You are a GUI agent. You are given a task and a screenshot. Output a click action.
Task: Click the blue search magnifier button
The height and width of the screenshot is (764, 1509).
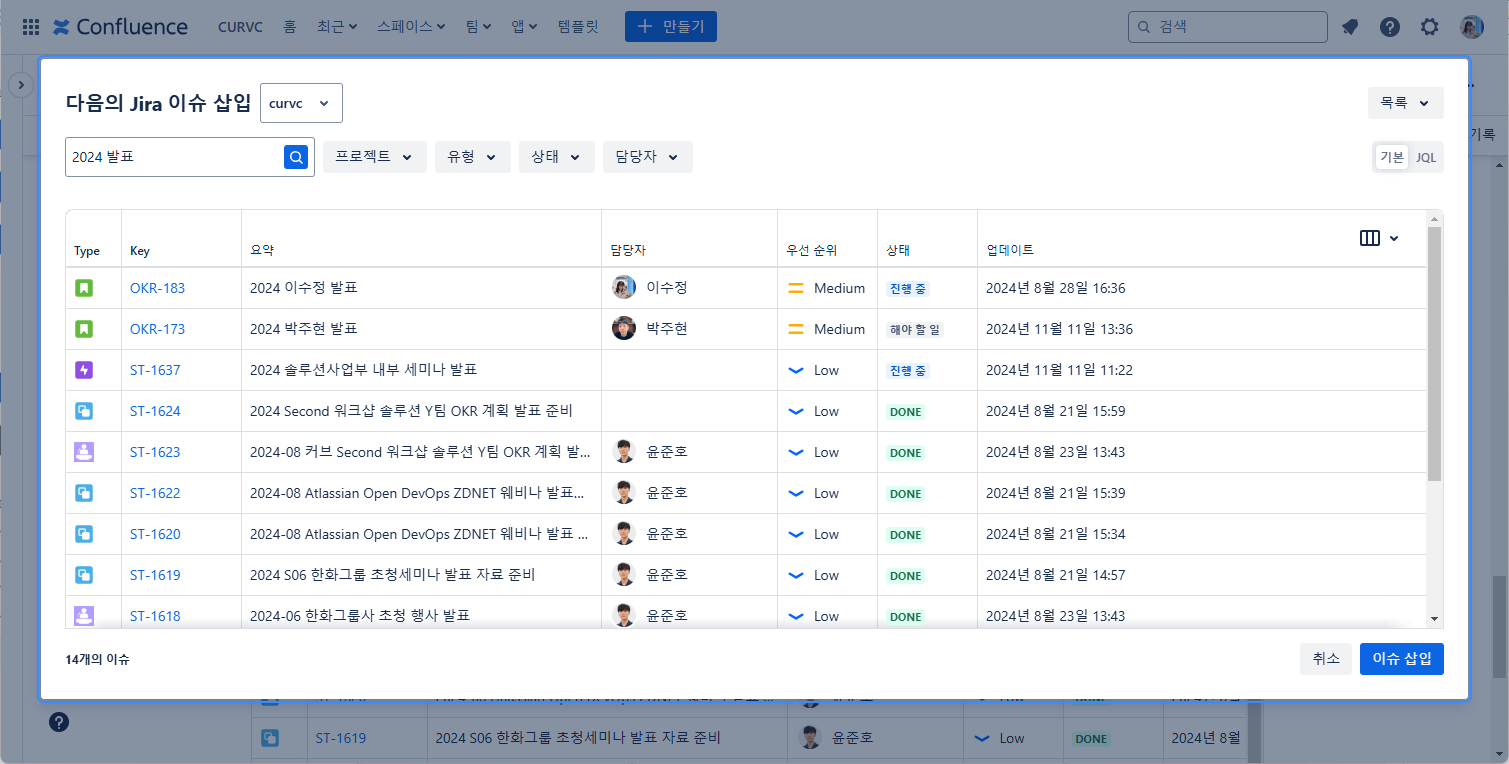pyautogui.click(x=296, y=157)
